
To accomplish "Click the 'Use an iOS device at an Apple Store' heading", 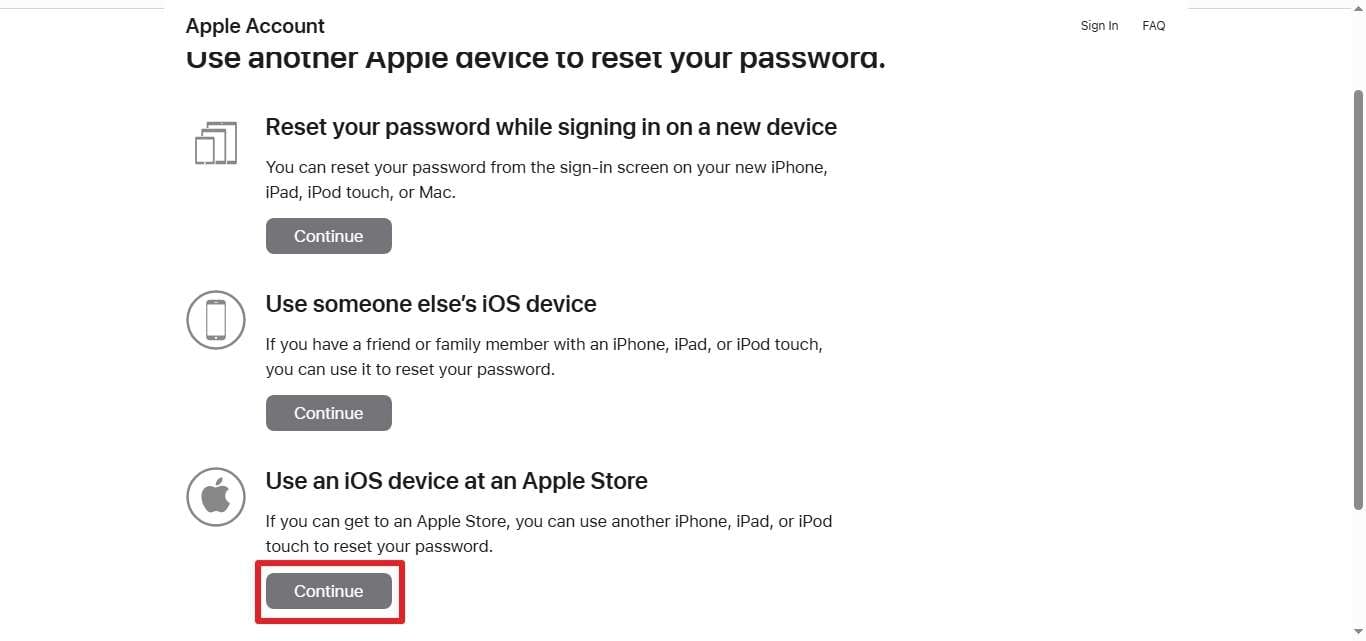I will pyautogui.click(x=456, y=481).
